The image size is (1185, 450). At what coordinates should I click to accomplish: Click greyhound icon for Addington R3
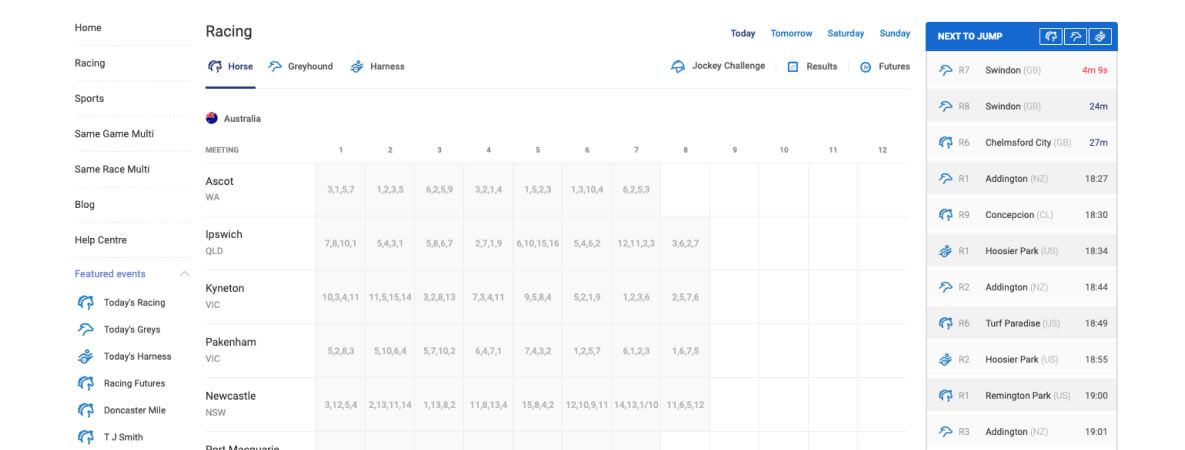pos(945,432)
